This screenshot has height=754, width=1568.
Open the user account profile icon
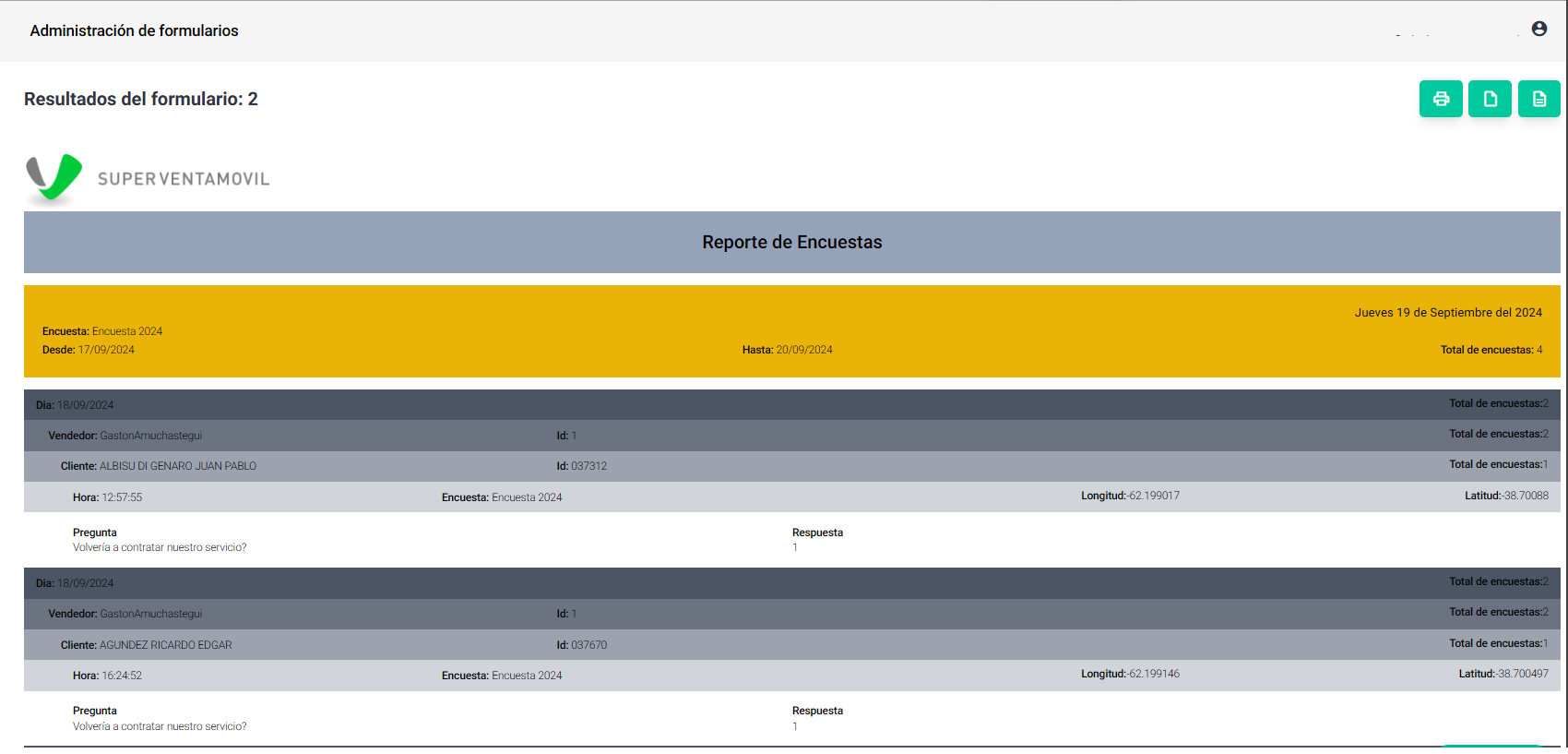1539,29
